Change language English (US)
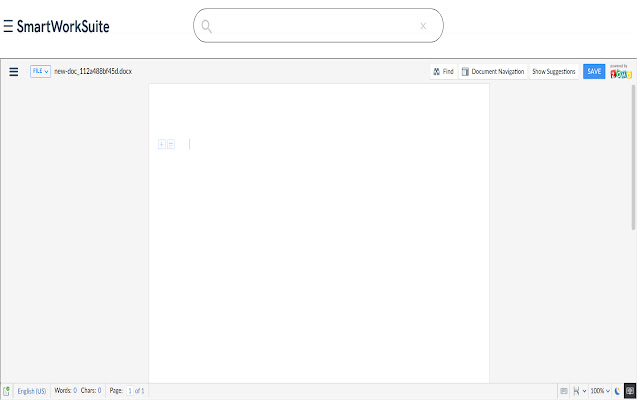Viewport: 640px width, 400px height. [32, 391]
